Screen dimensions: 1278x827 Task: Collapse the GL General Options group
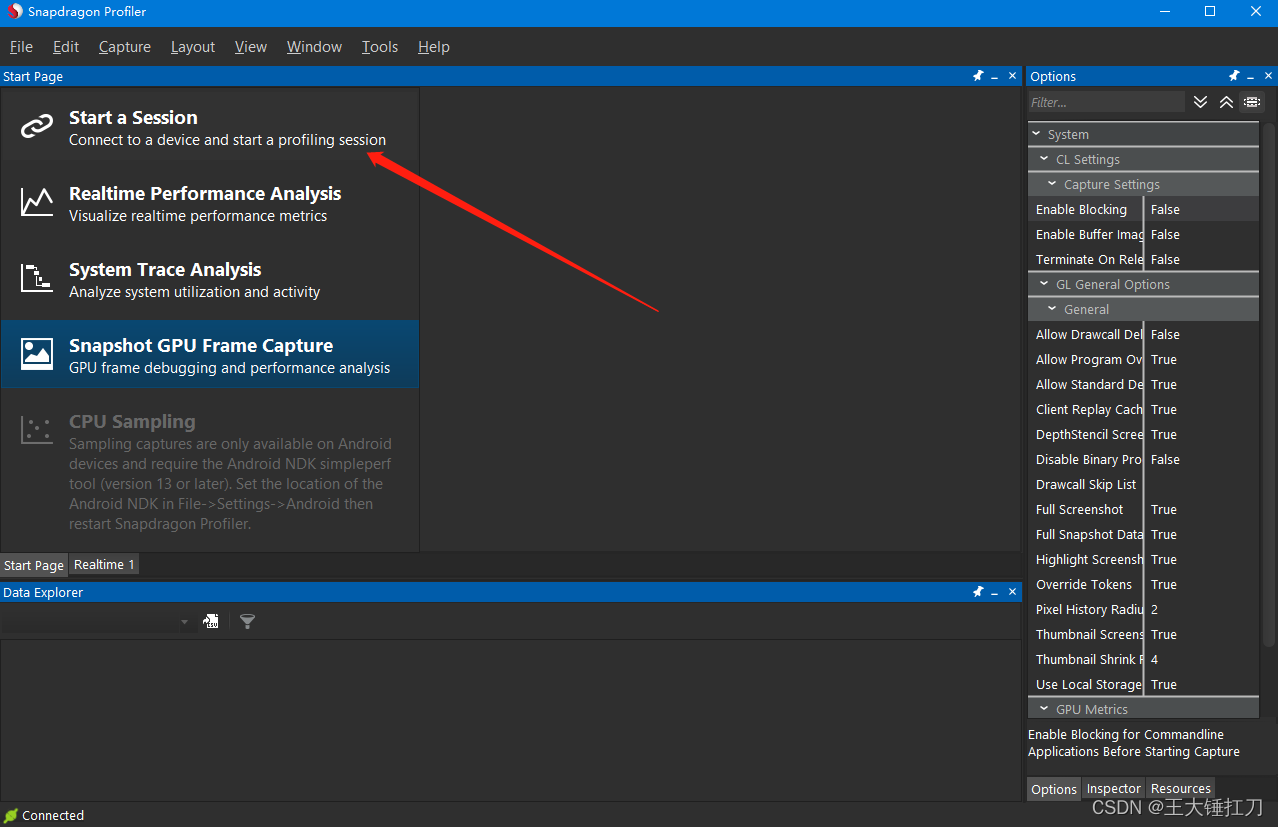[x=1044, y=284]
